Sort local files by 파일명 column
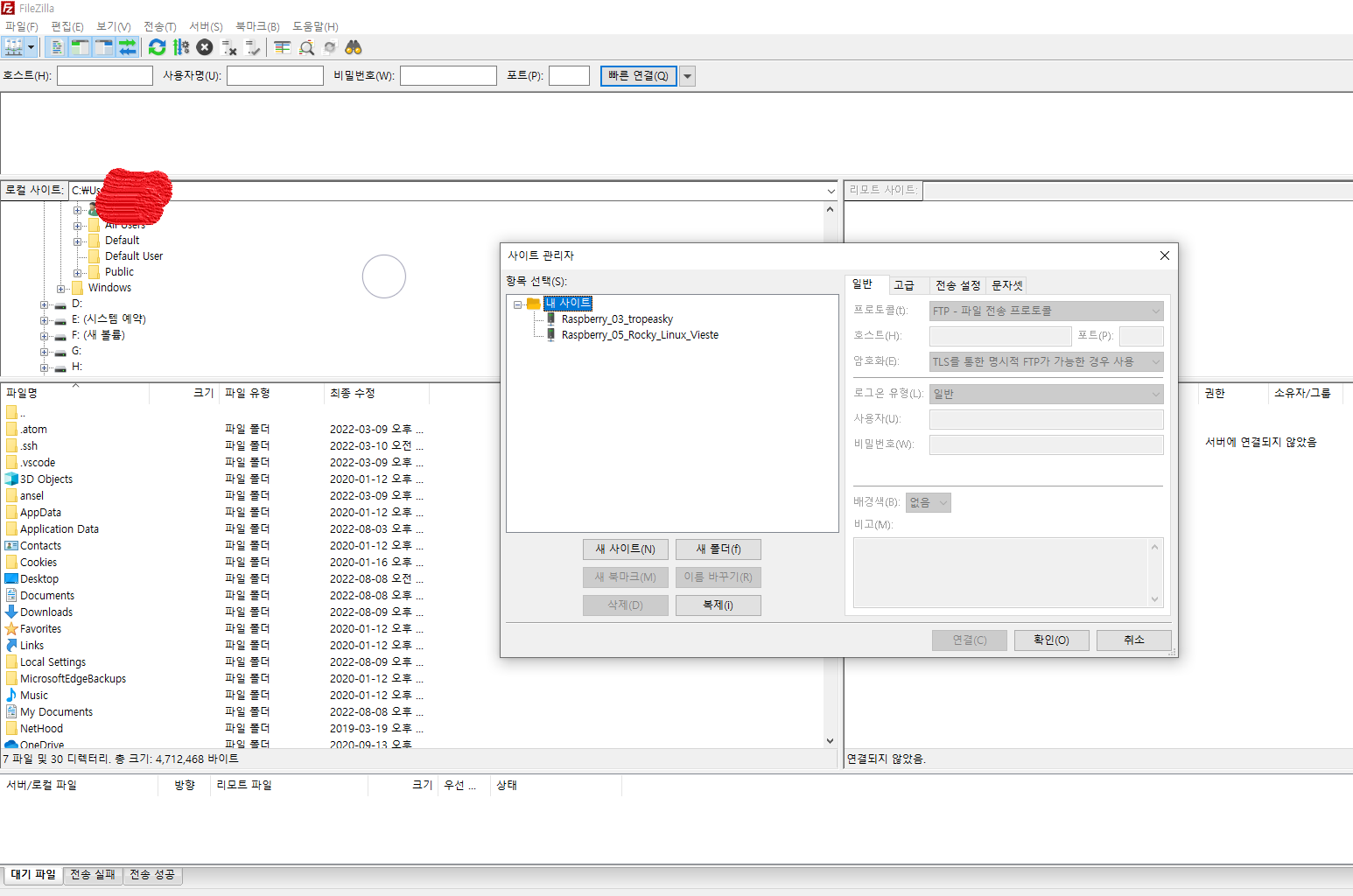The width and height of the screenshot is (1353, 896). tap(74, 394)
